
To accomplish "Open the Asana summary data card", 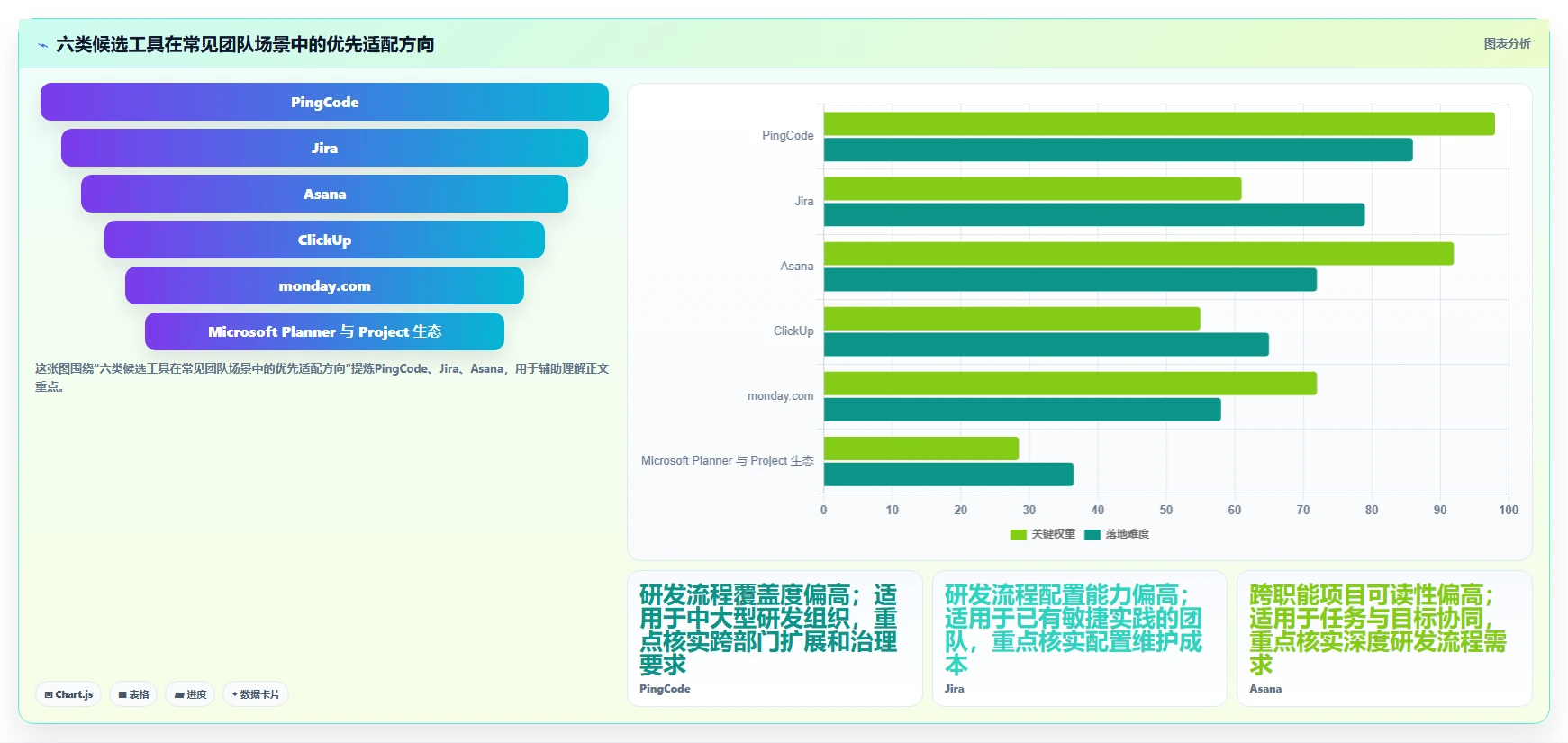I will (1384, 639).
